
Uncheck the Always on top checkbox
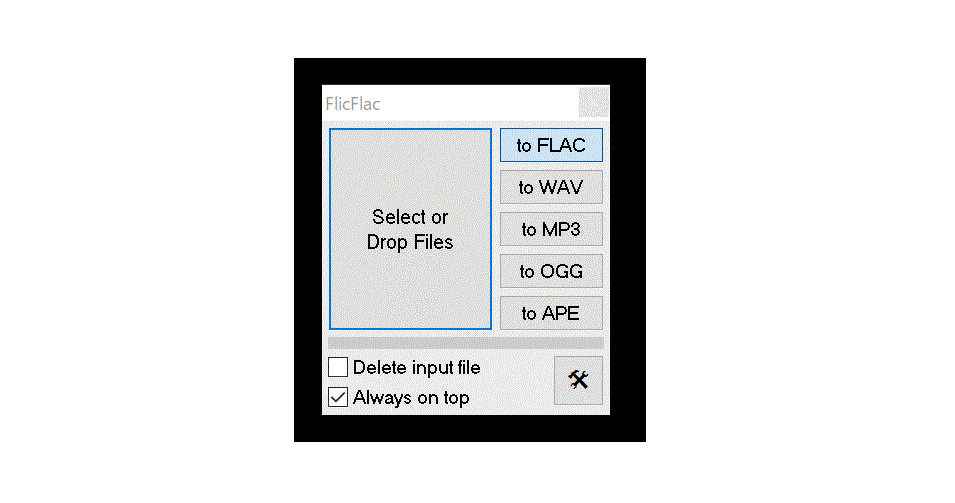(338, 397)
